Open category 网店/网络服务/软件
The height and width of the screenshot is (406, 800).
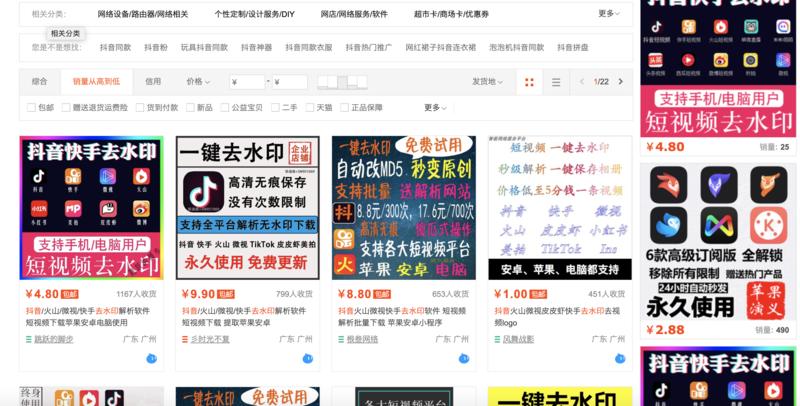coord(354,14)
